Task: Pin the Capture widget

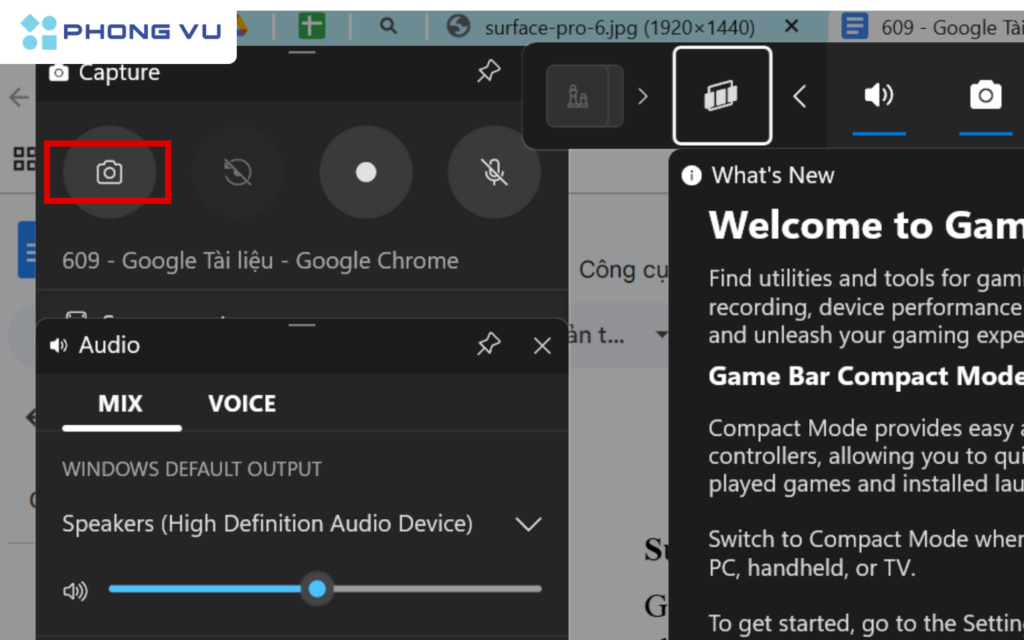Action: (x=488, y=71)
